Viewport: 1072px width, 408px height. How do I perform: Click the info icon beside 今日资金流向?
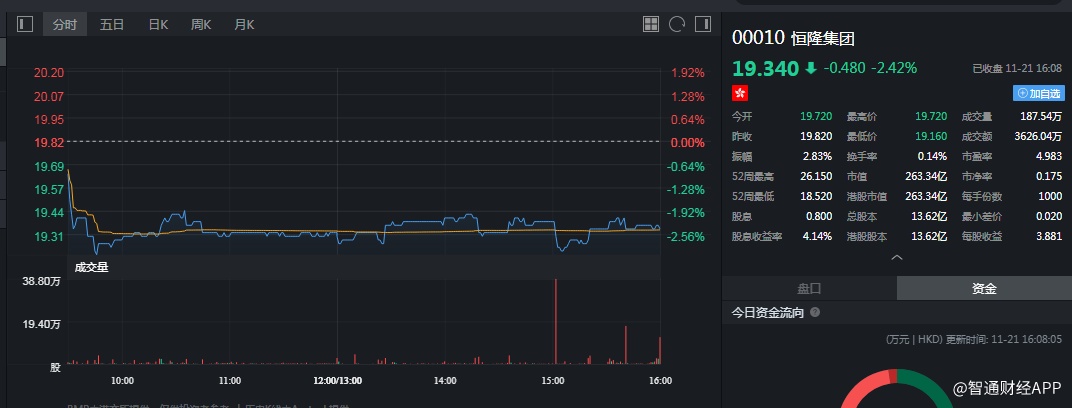click(x=815, y=313)
